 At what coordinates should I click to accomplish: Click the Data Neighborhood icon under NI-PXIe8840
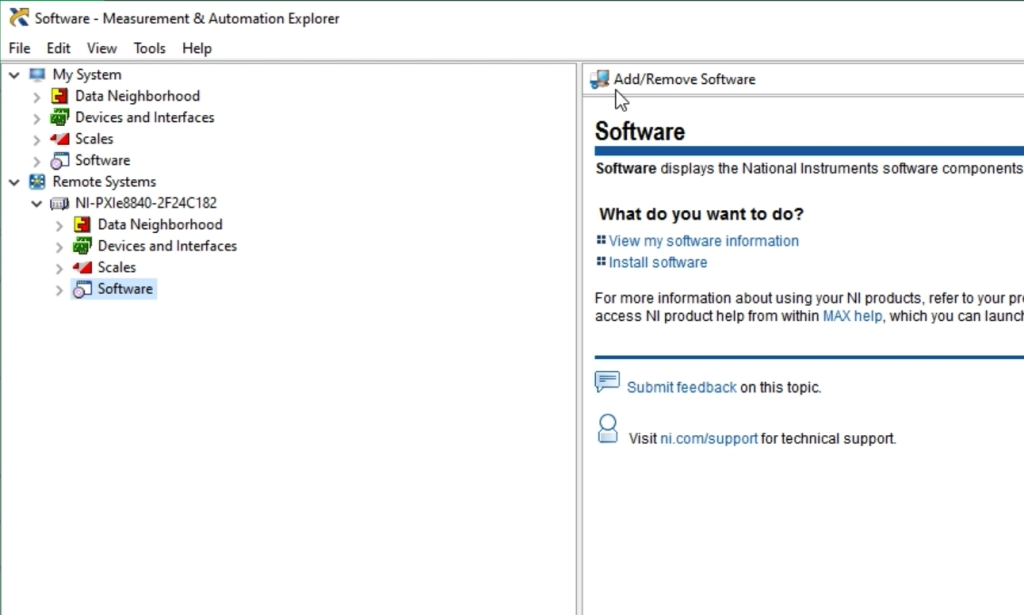(x=82, y=225)
